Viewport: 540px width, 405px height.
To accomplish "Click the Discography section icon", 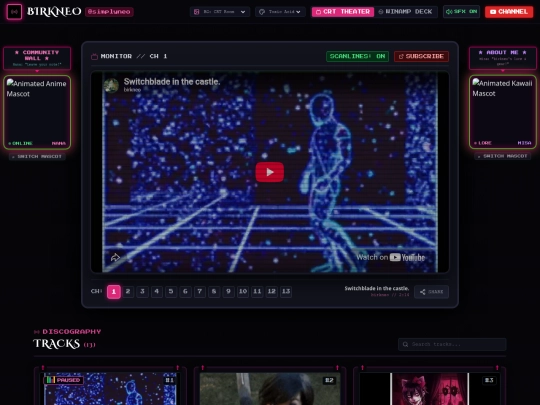I will tap(37, 332).
